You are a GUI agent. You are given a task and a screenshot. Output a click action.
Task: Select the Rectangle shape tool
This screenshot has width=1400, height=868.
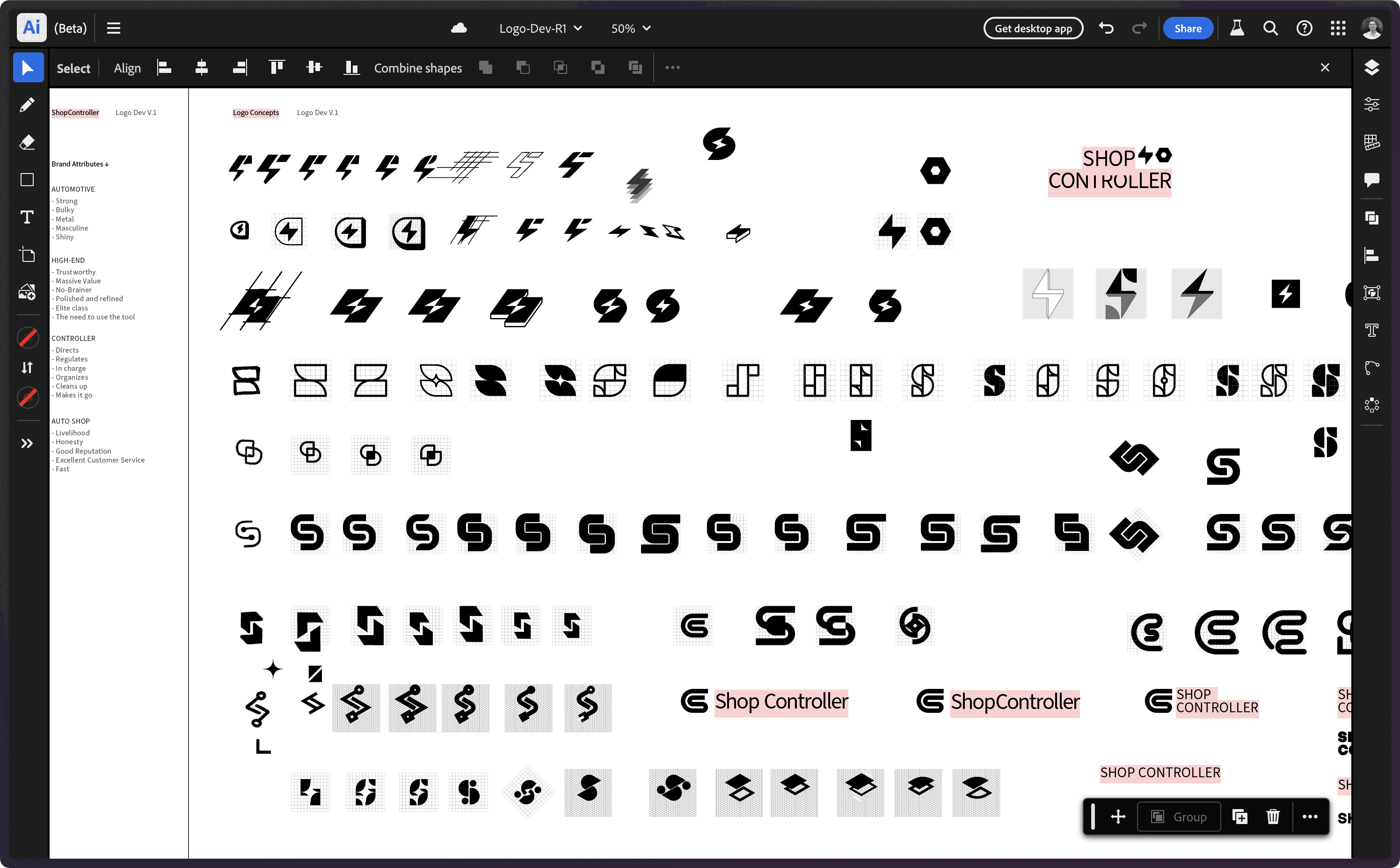27,180
